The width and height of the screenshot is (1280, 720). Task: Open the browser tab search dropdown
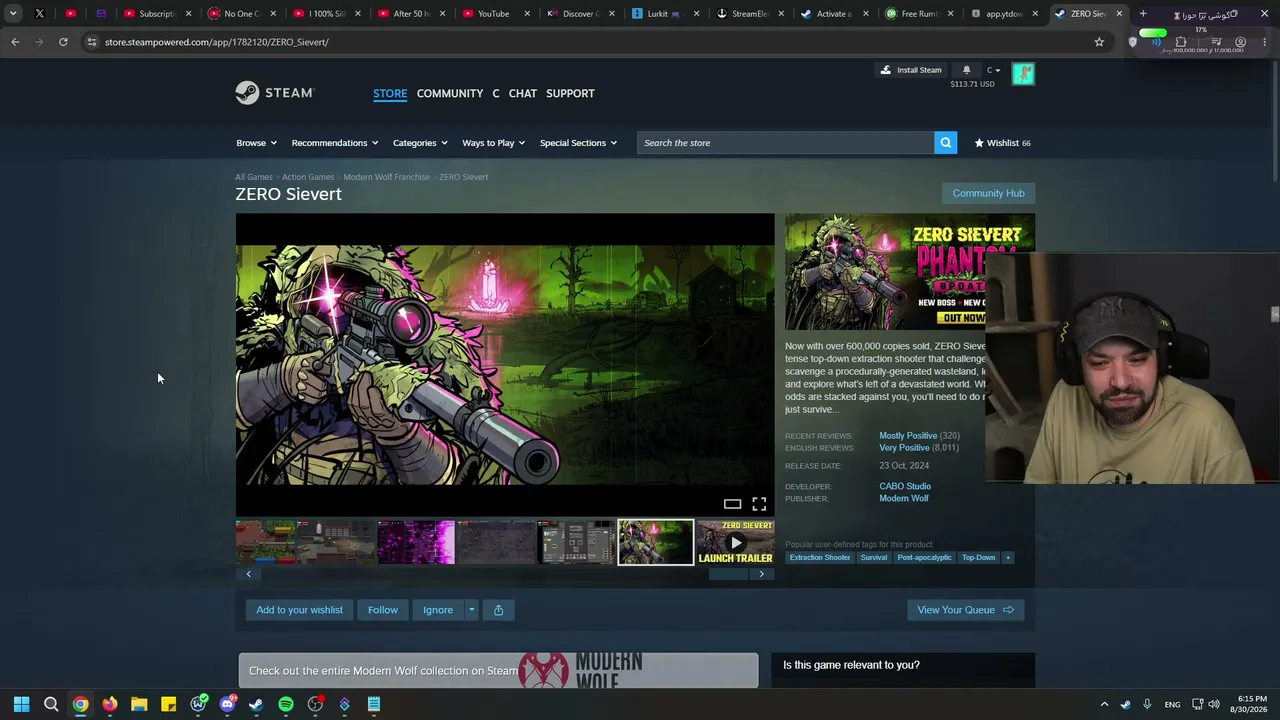point(13,14)
